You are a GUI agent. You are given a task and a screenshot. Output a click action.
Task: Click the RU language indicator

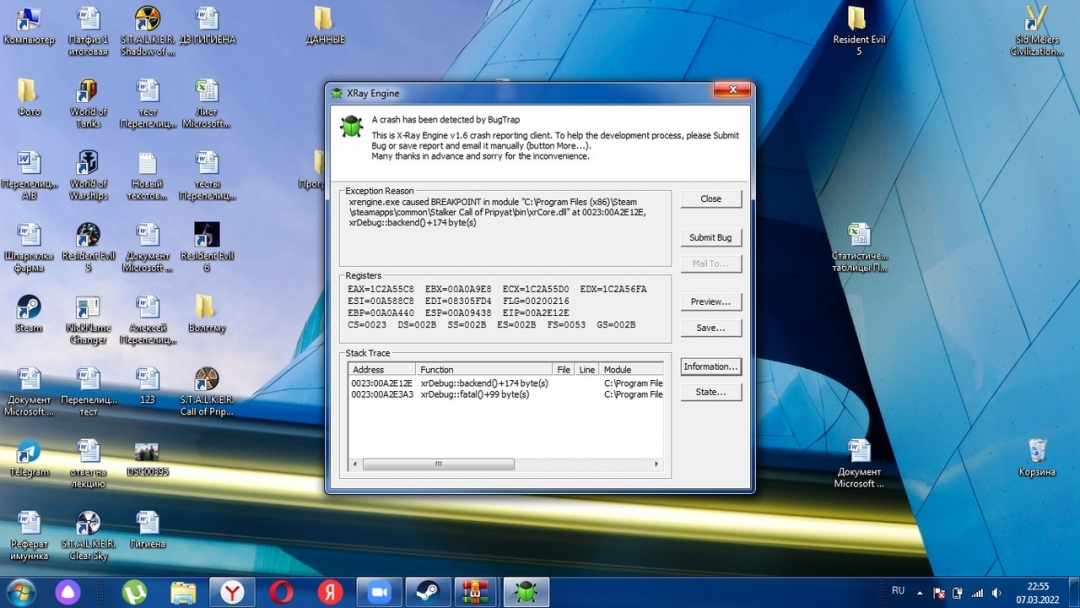tap(898, 591)
